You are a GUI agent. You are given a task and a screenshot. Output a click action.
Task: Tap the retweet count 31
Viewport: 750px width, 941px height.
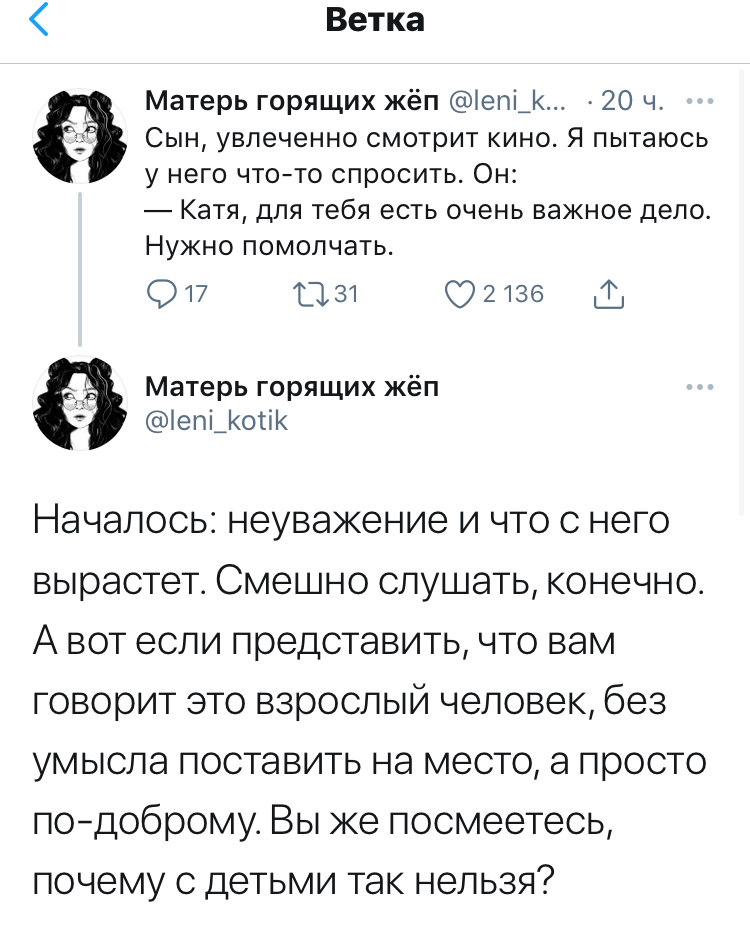tap(345, 293)
